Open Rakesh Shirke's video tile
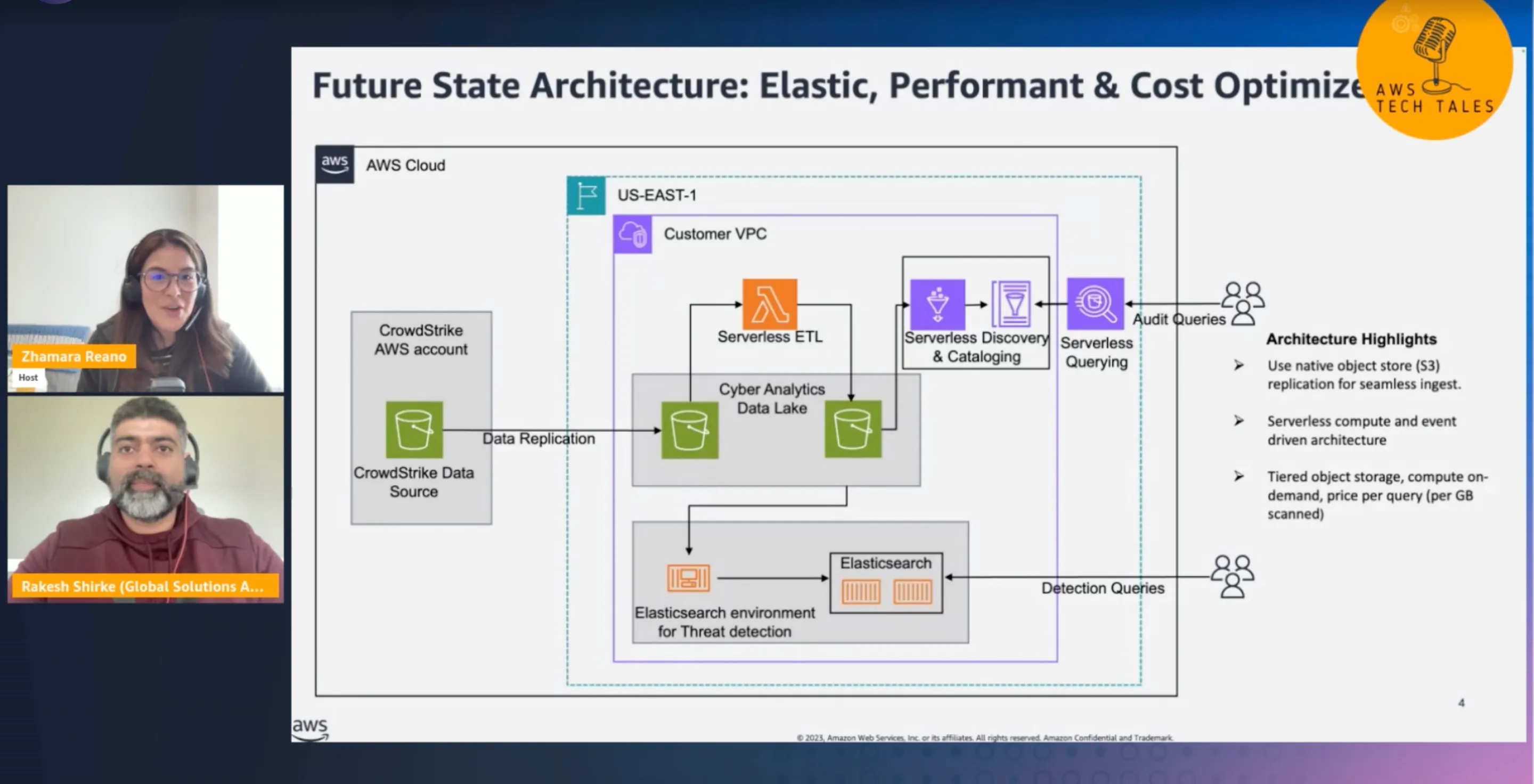The height and width of the screenshot is (784, 1534). (x=145, y=500)
